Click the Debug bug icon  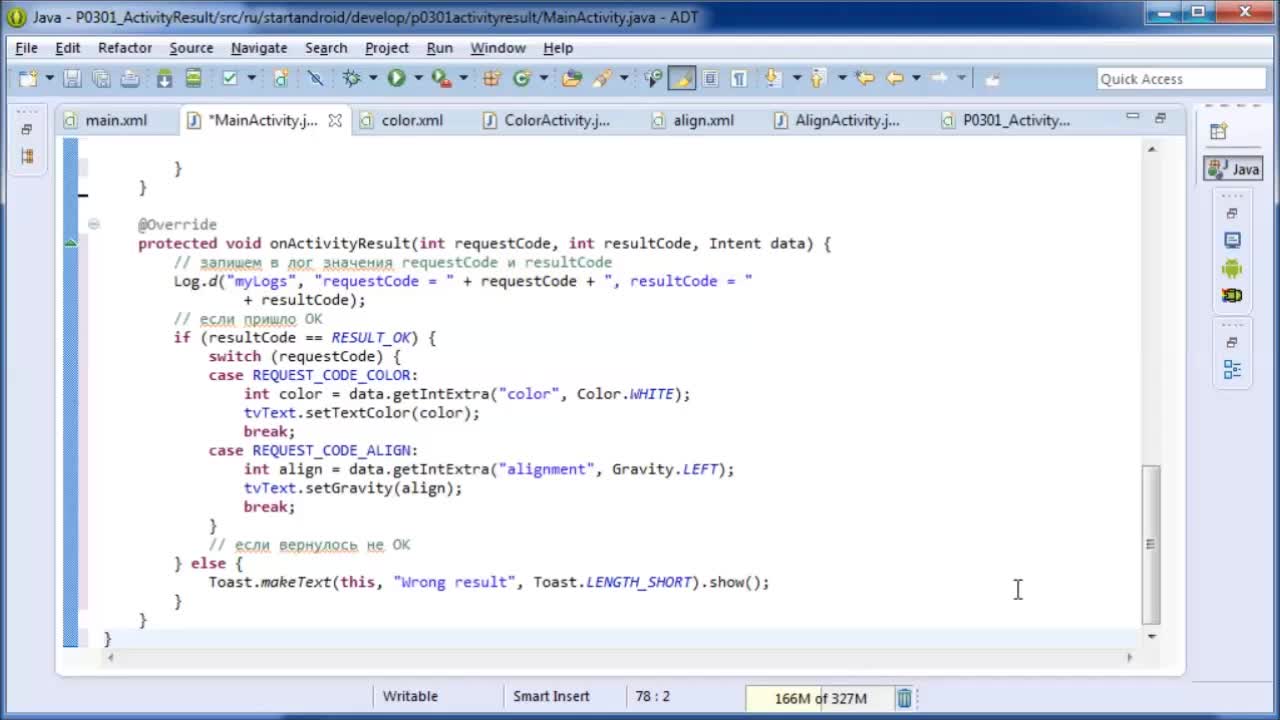352,78
